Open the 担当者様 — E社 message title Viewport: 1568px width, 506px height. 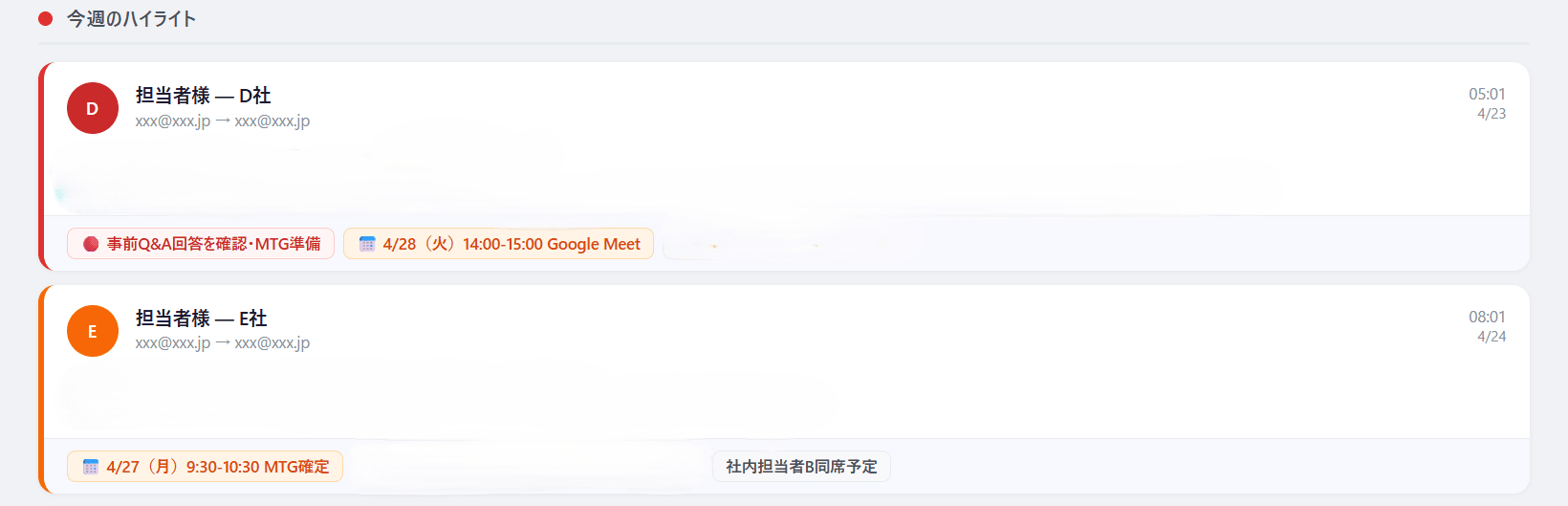pos(201,319)
